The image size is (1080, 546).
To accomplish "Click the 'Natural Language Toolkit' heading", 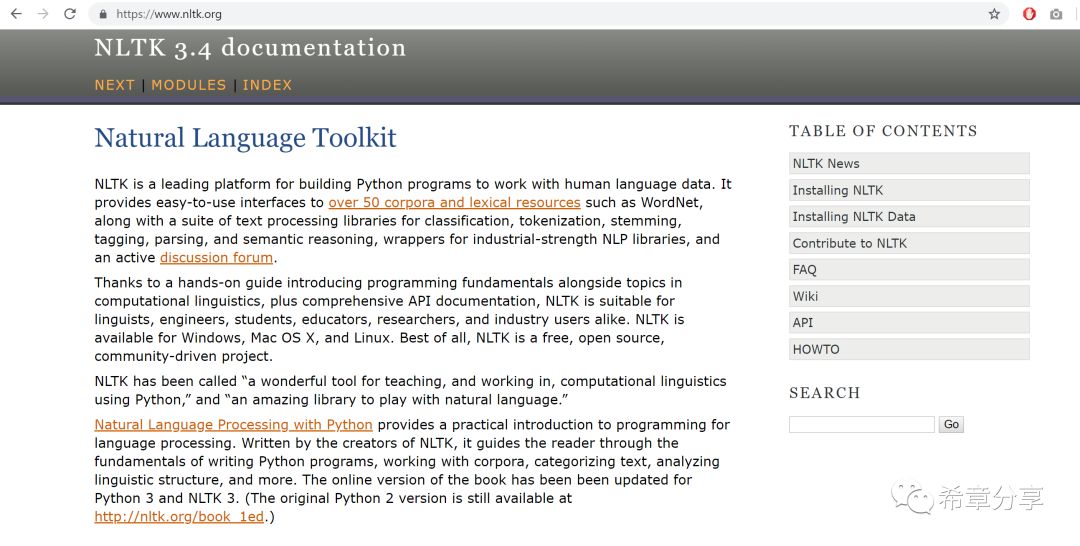I will [x=245, y=138].
